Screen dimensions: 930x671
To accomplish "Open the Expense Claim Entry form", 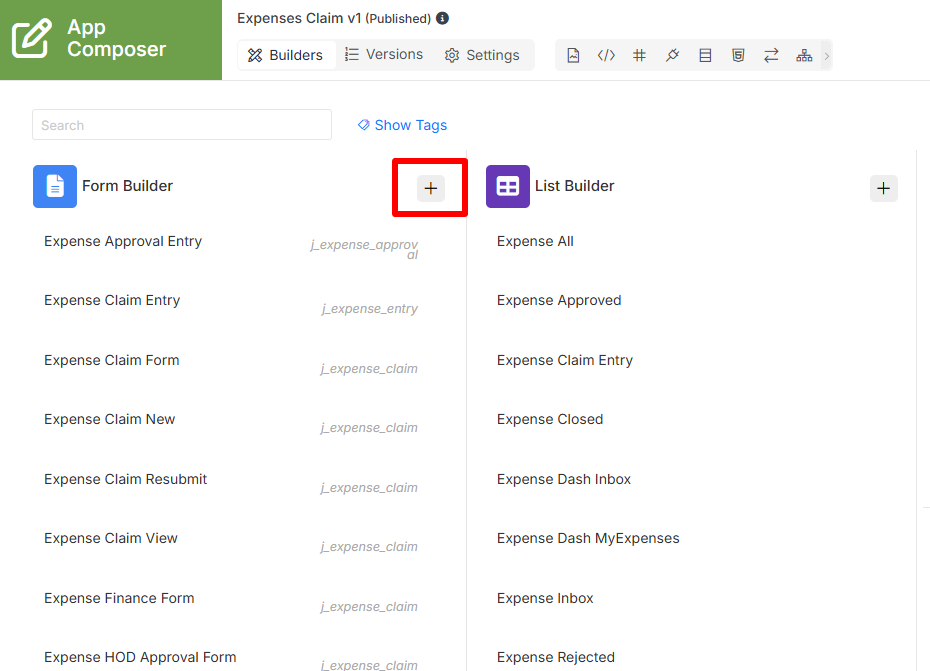I will point(112,300).
